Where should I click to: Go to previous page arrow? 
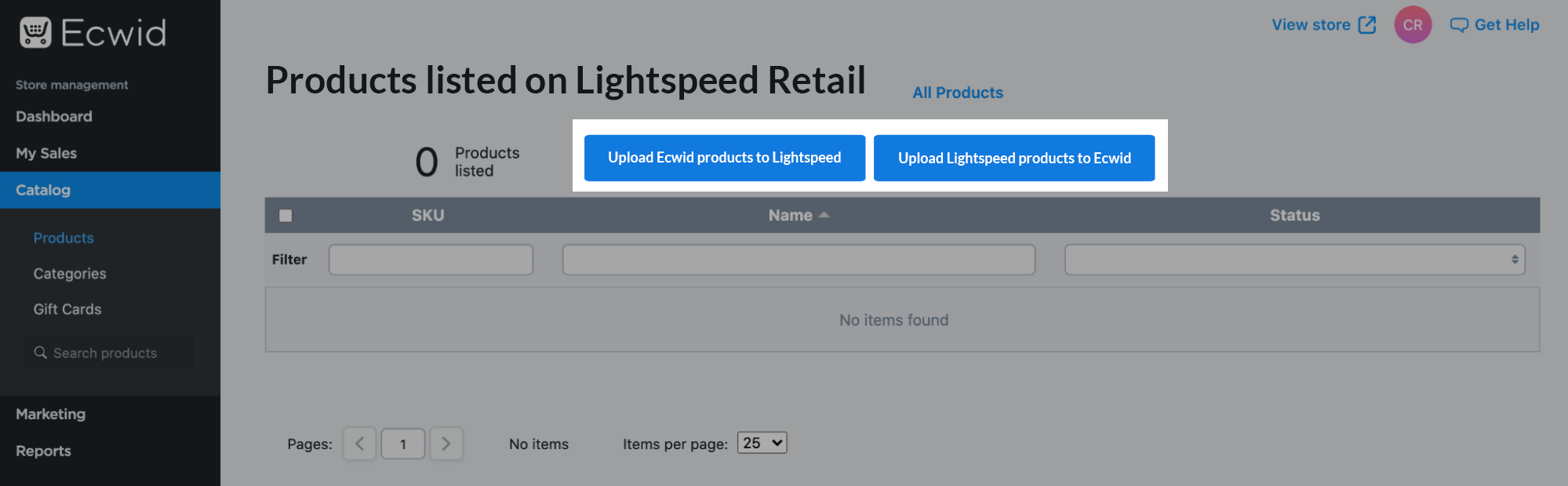(x=360, y=444)
